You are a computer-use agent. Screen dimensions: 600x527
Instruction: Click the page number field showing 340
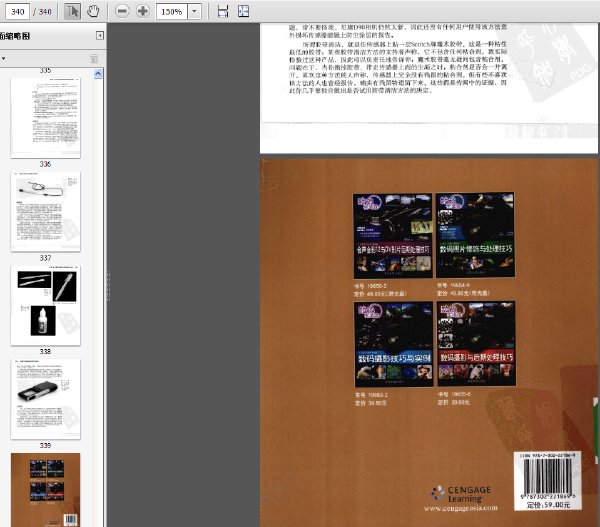(x=18, y=11)
